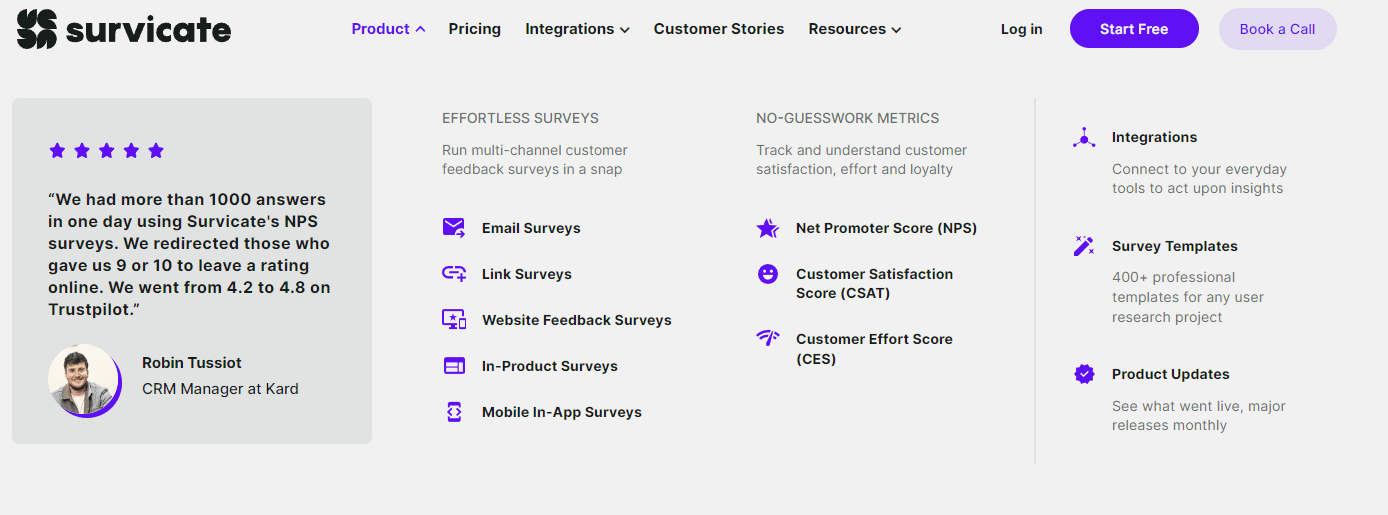1388x515 pixels.
Task: Collapse the Product dropdown menu
Action: pos(388,29)
